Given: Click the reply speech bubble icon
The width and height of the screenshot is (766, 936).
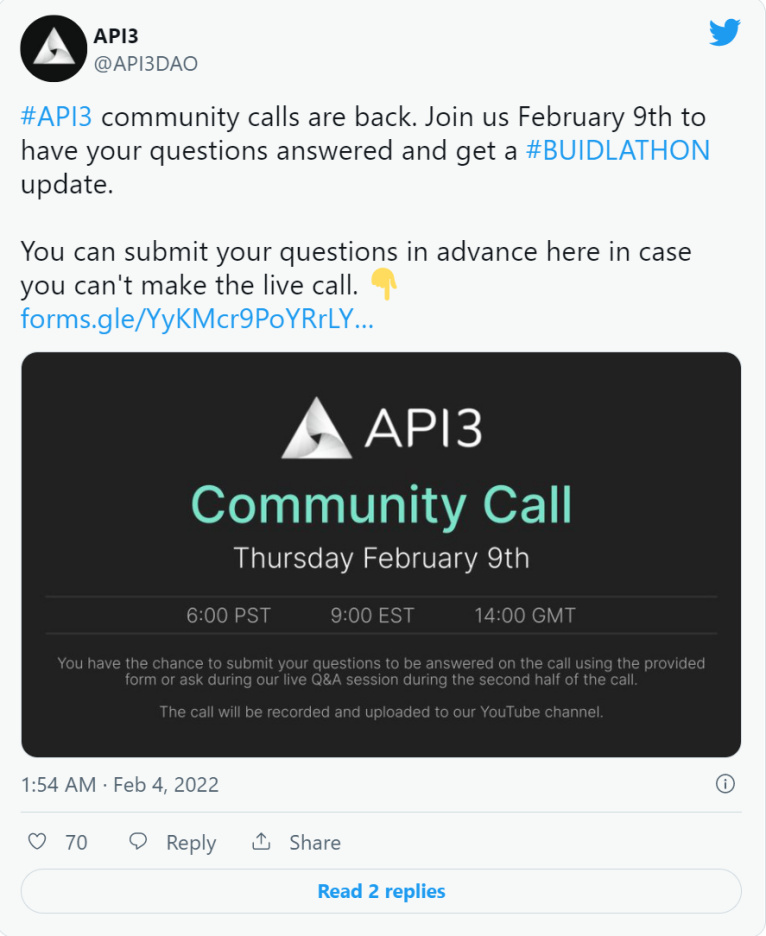Looking at the screenshot, I should (138, 841).
